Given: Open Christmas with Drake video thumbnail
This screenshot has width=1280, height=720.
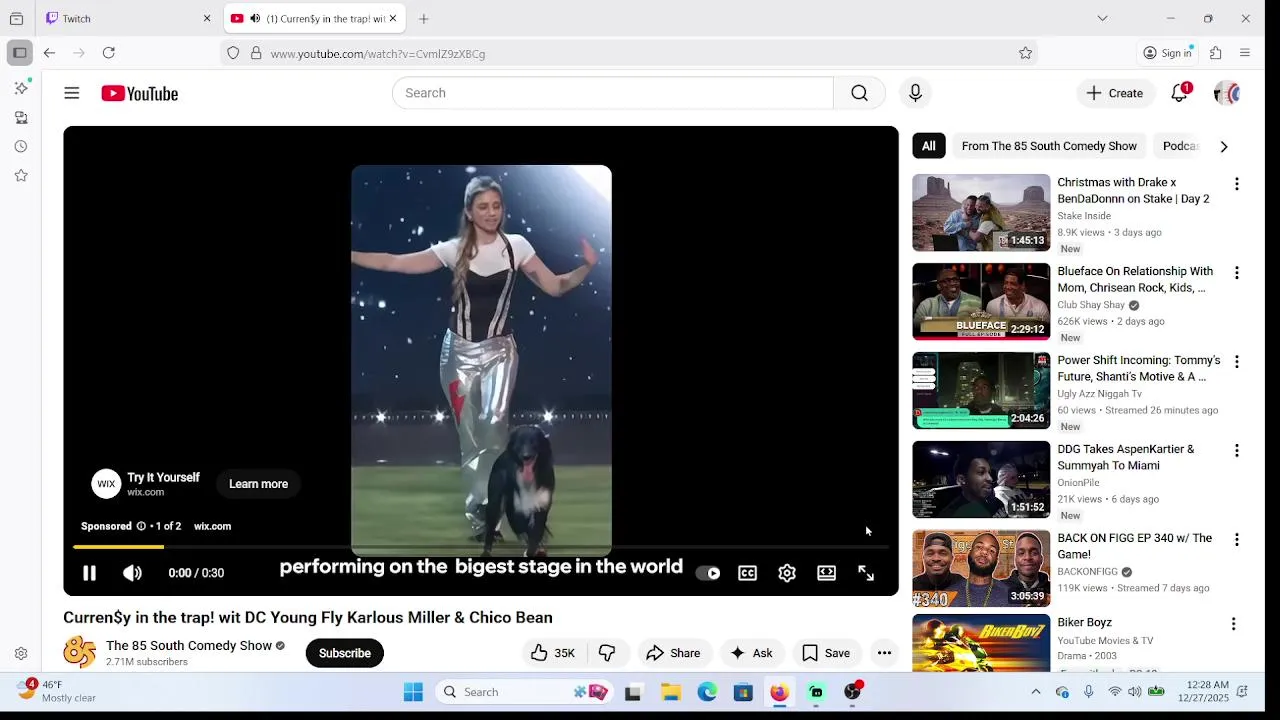Looking at the screenshot, I should click(x=981, y=213).
